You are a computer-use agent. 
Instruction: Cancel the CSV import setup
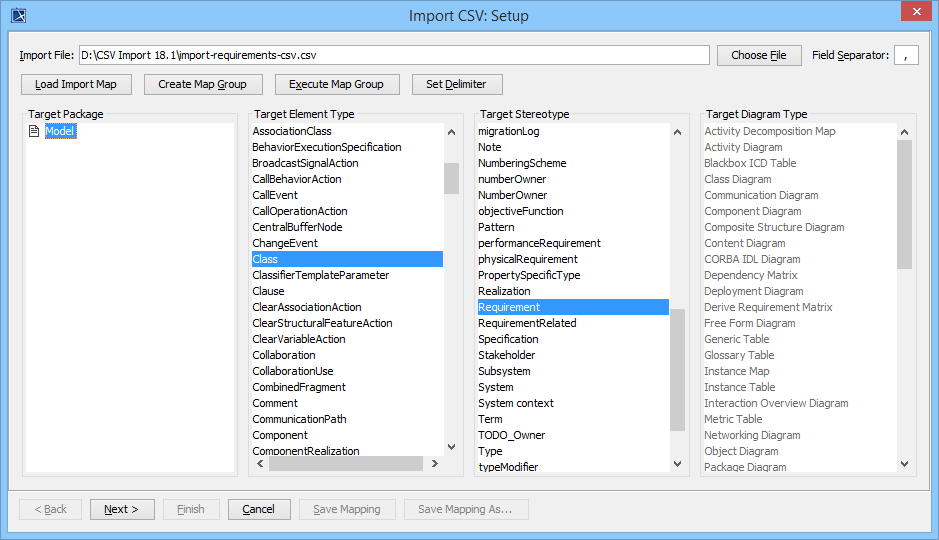258,509
